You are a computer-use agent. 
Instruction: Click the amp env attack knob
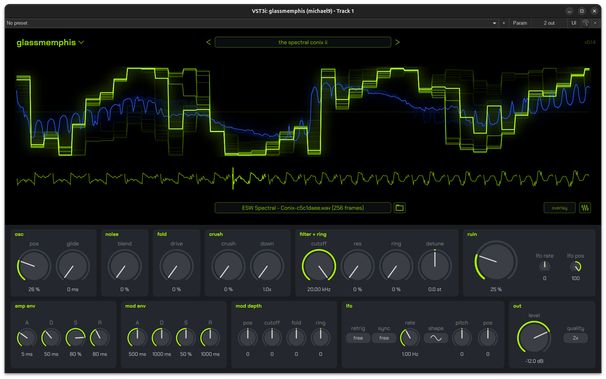(x=27, y=338)
